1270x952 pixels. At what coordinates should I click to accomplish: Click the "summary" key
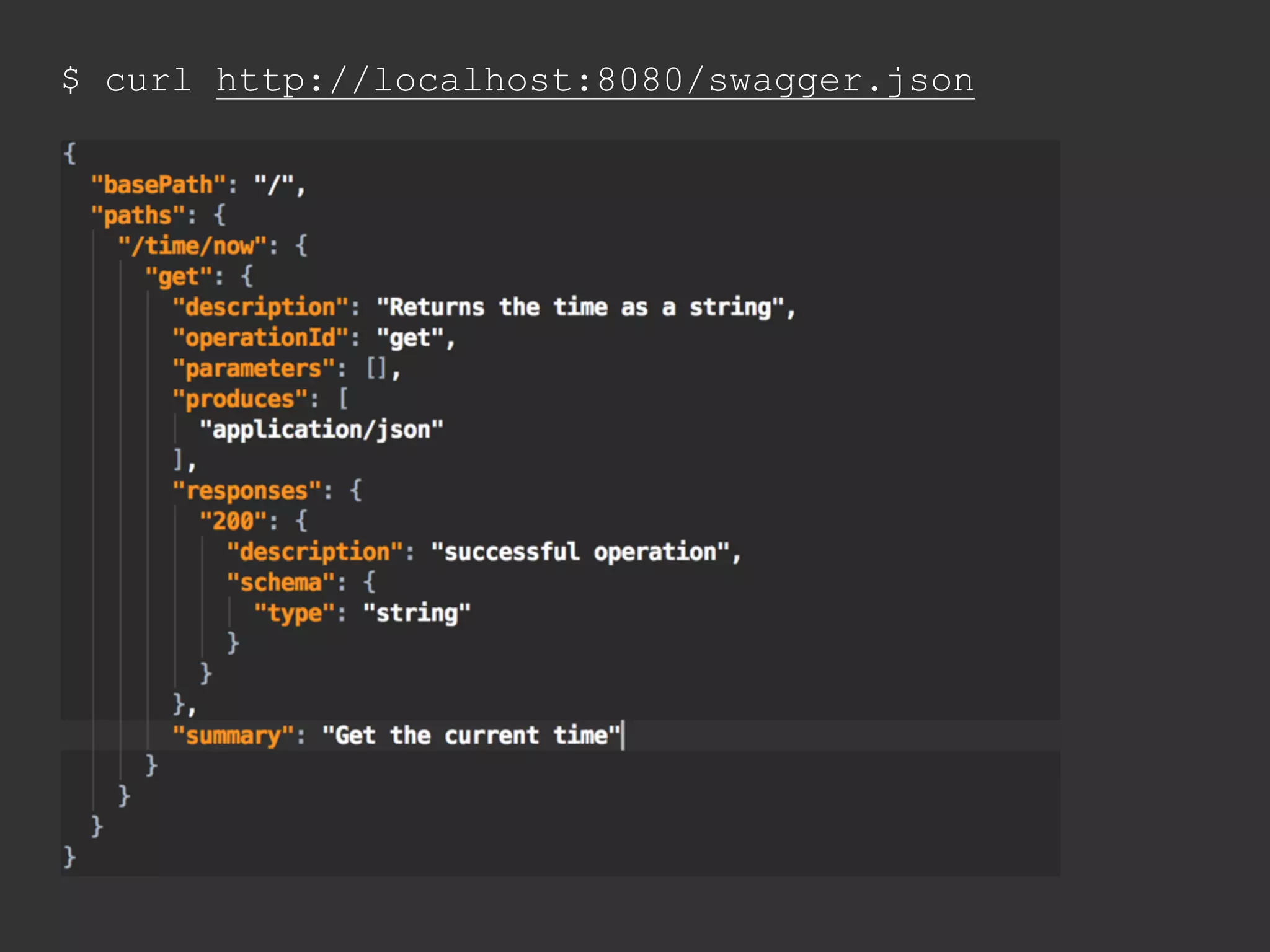(x=233, y=736)
